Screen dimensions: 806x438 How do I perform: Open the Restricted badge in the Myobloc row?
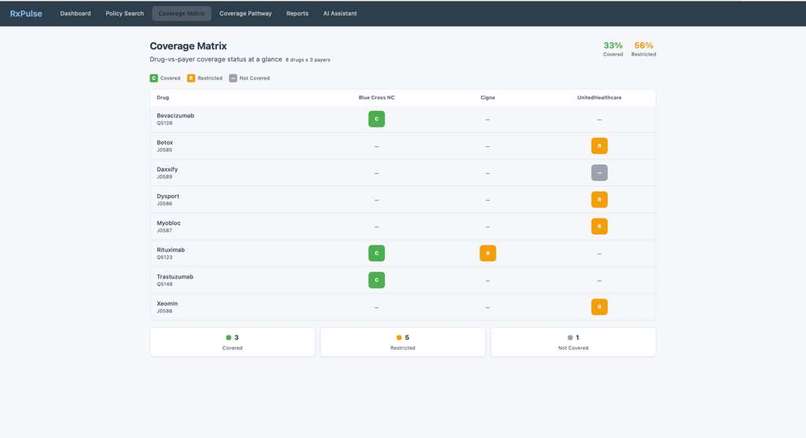(599, 226)
